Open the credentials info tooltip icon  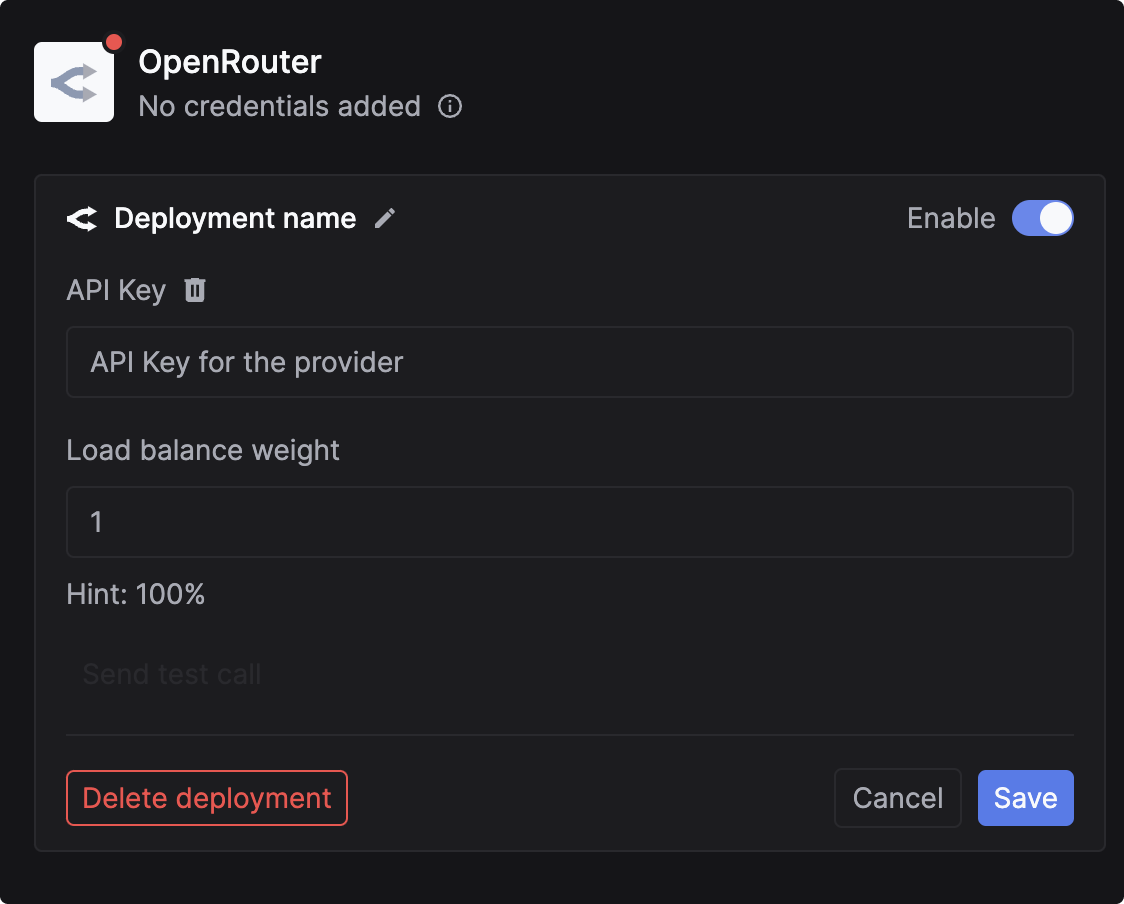point(450,106)
